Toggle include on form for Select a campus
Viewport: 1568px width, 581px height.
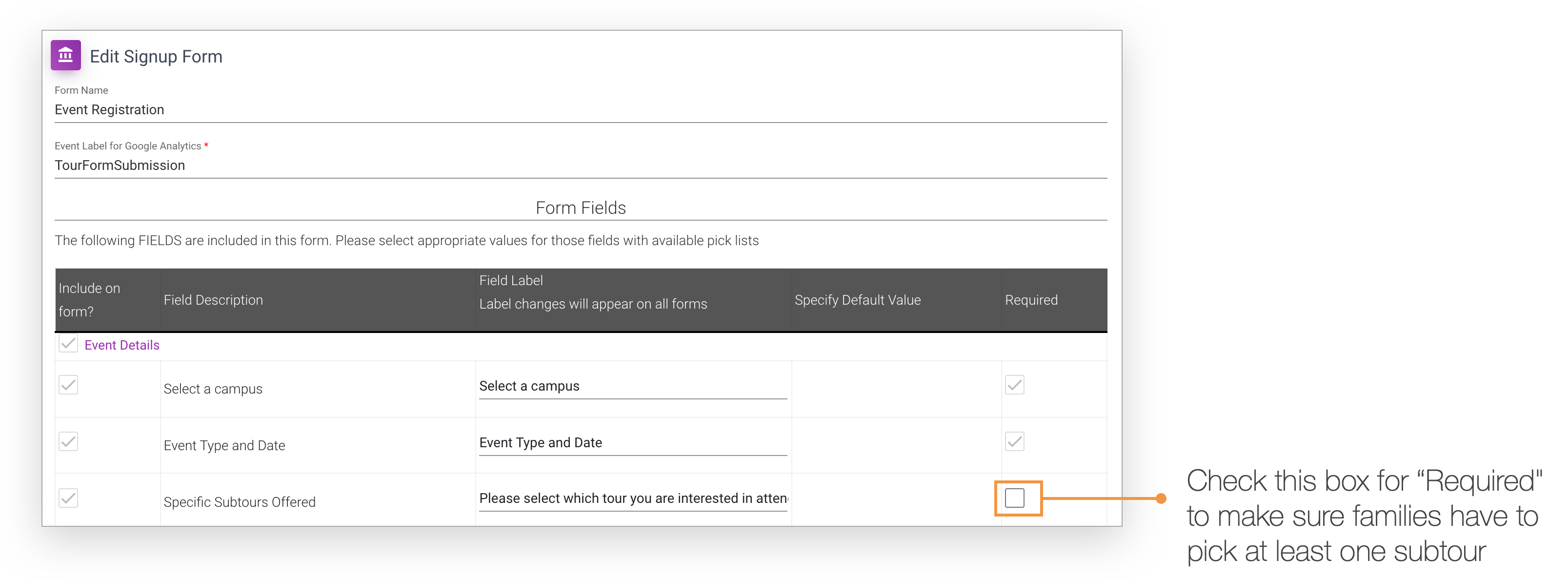(68, 385)
